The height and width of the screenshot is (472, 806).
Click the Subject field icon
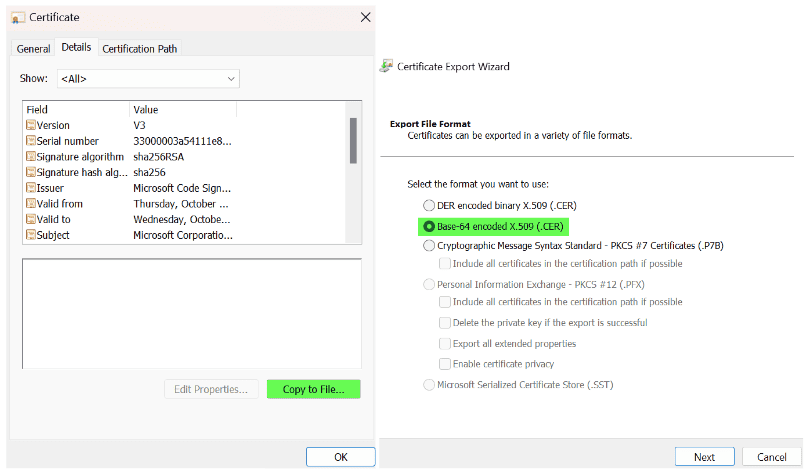(31, 235)
